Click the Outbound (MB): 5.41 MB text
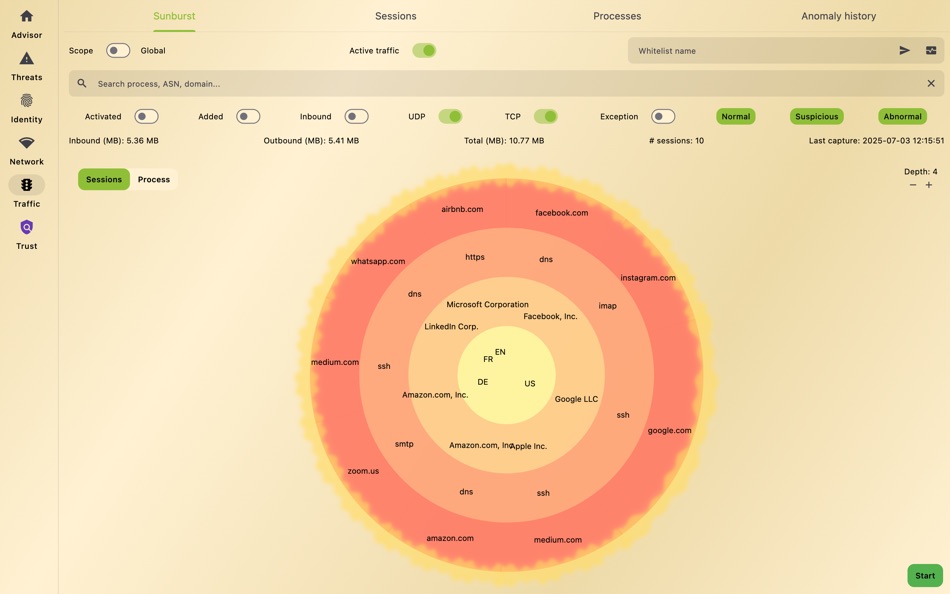950x594 pixels. pos(311,141)
